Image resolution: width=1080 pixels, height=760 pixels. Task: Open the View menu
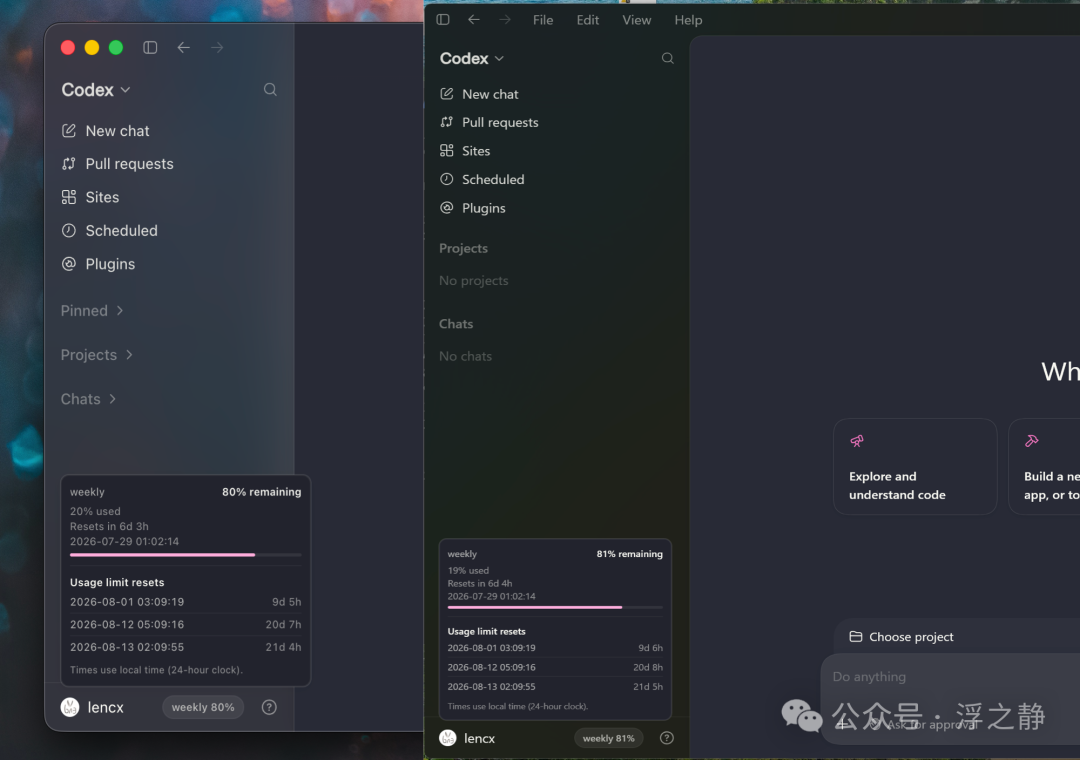[636, 20]
